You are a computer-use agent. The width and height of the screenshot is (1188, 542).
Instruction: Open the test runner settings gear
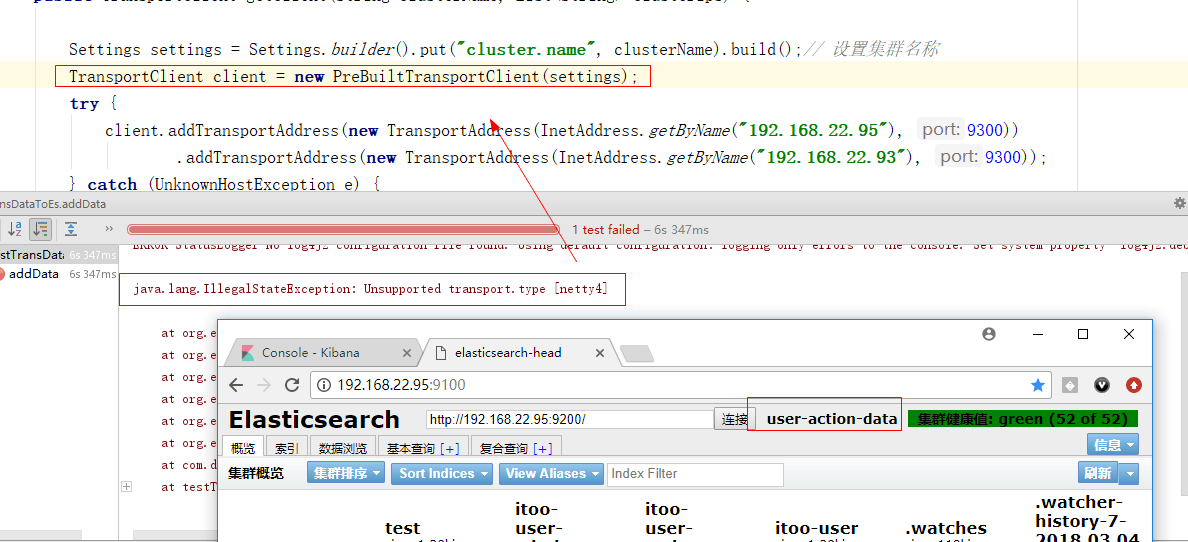click(x=1180, y=203)
